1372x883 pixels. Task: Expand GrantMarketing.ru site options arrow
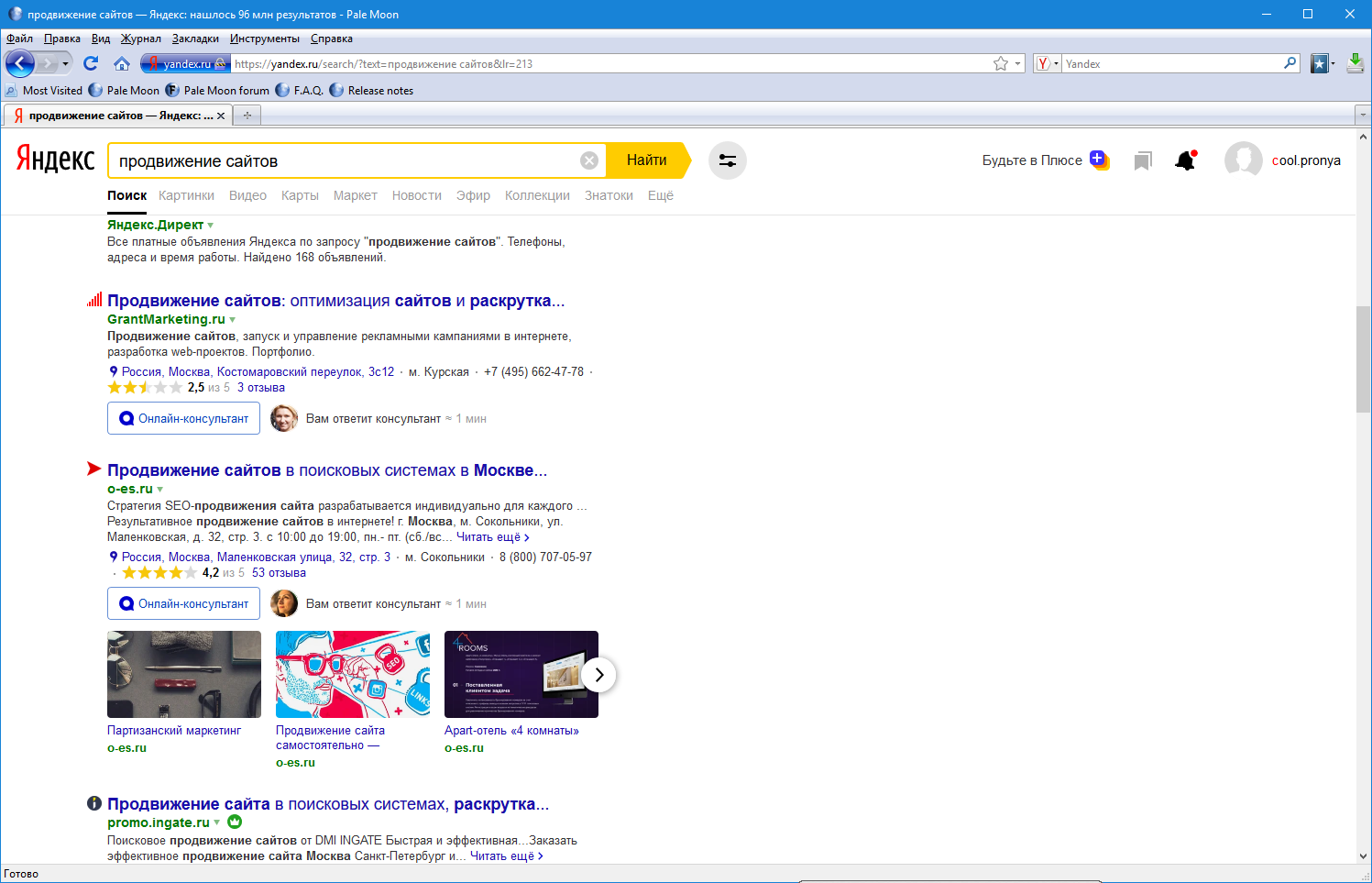pos(233,320)
